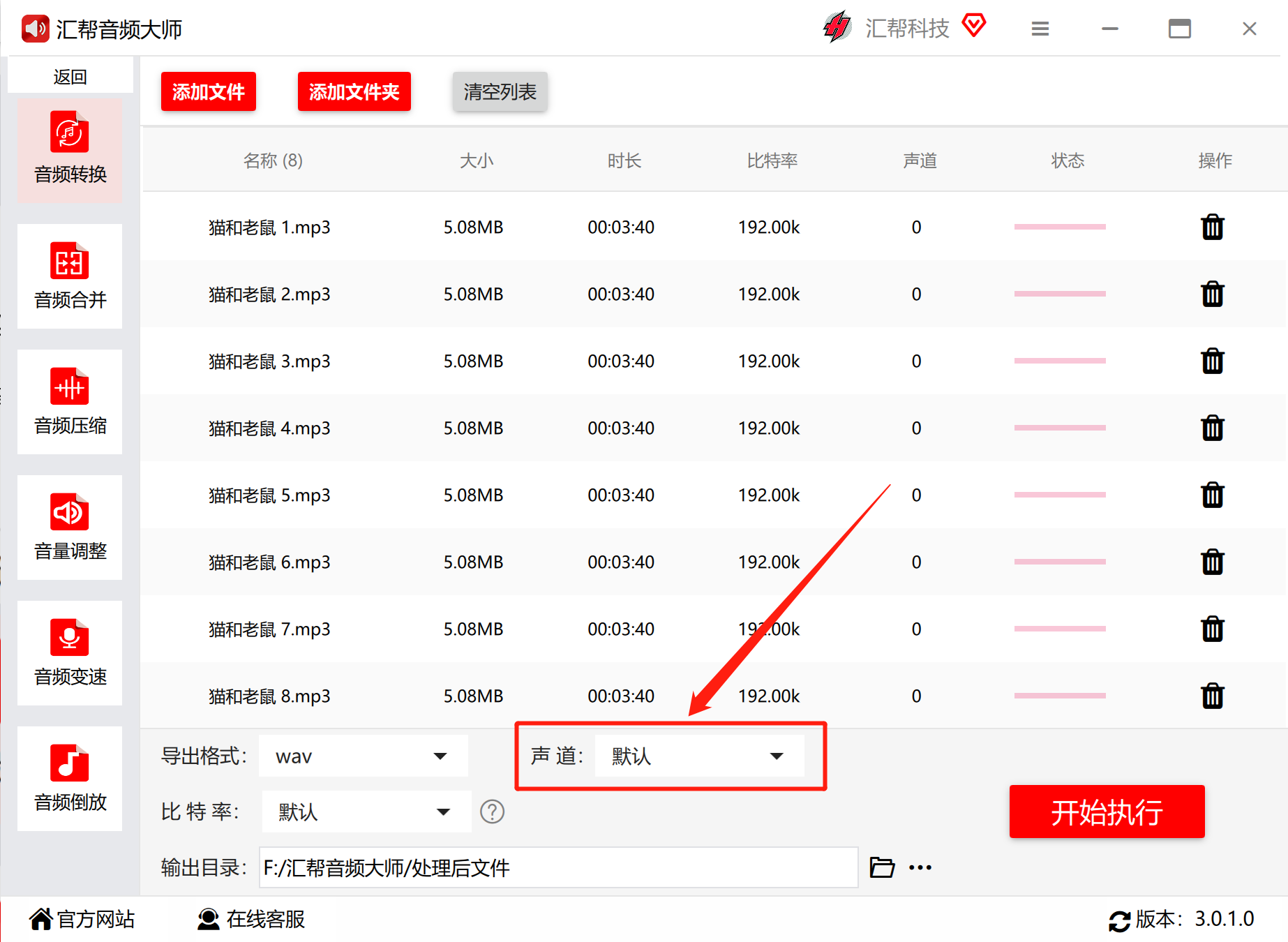
Task: Open the 音量调整 volume adjust tool
Action: tap(70, 528)
